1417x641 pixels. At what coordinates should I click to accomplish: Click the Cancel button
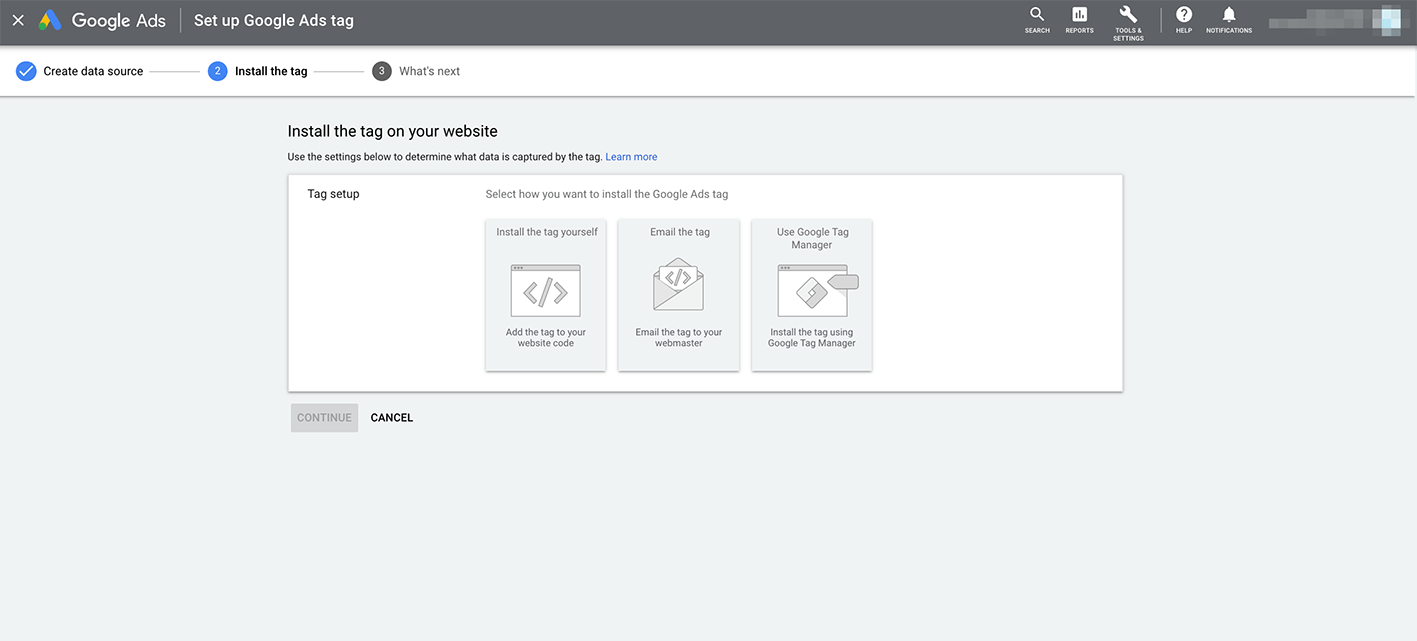pyautogui.click(x=392, y=418)
